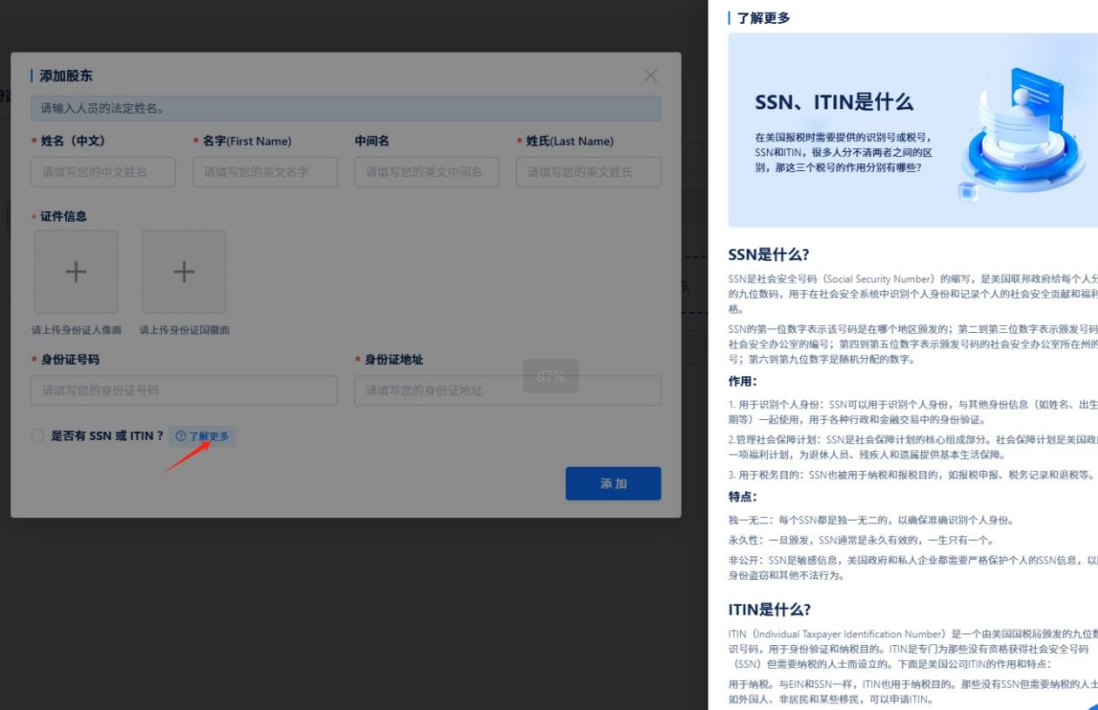
Task: Click the 作用: subheading text
Action: [x=743, y=382]
